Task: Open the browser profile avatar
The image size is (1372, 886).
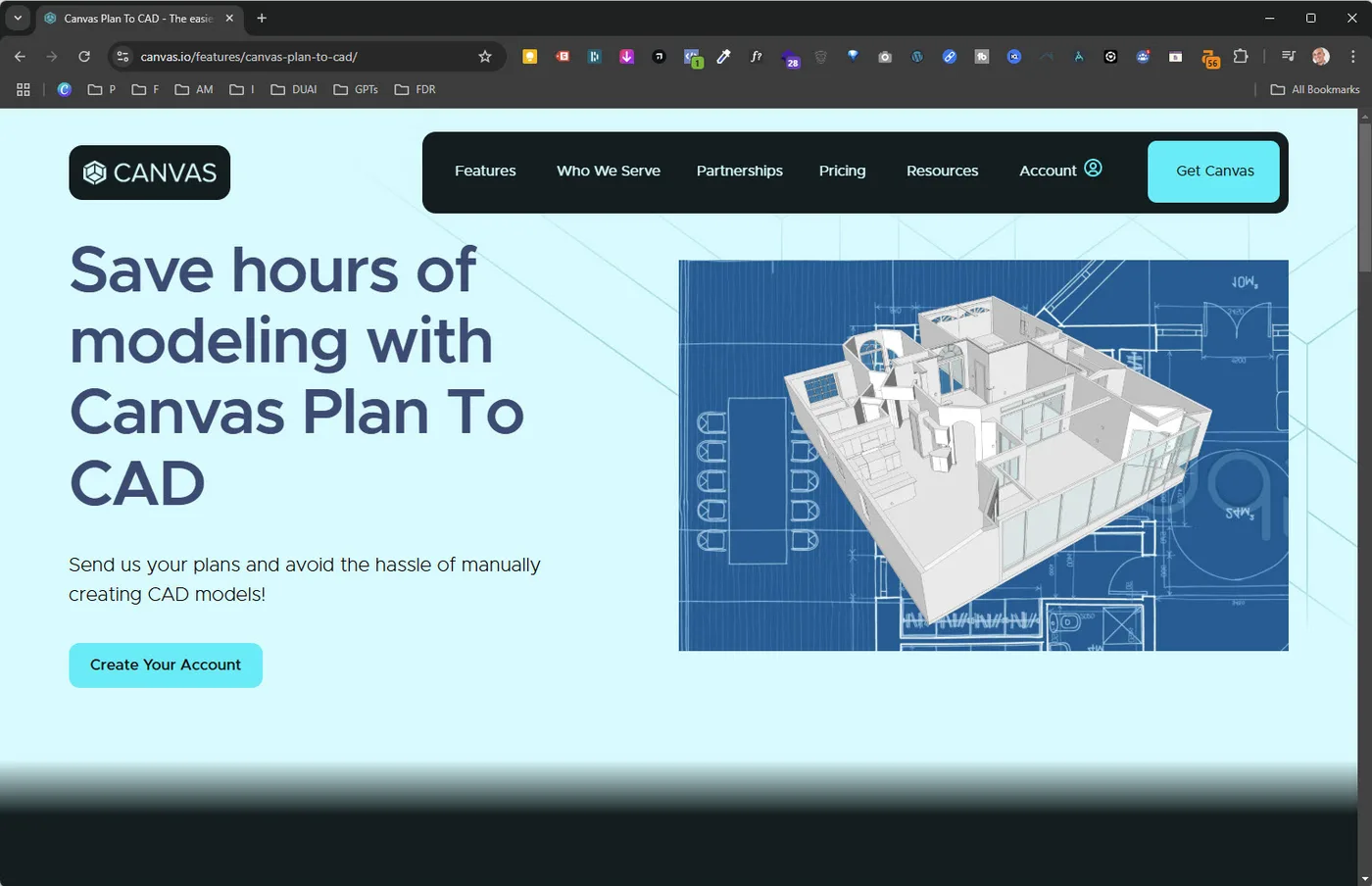Action: click(x=1320, y=56)
